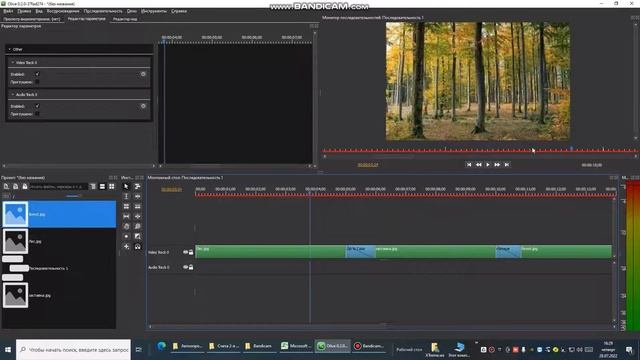
Task: Switch project panel to tree view
Action: point(93,187)
